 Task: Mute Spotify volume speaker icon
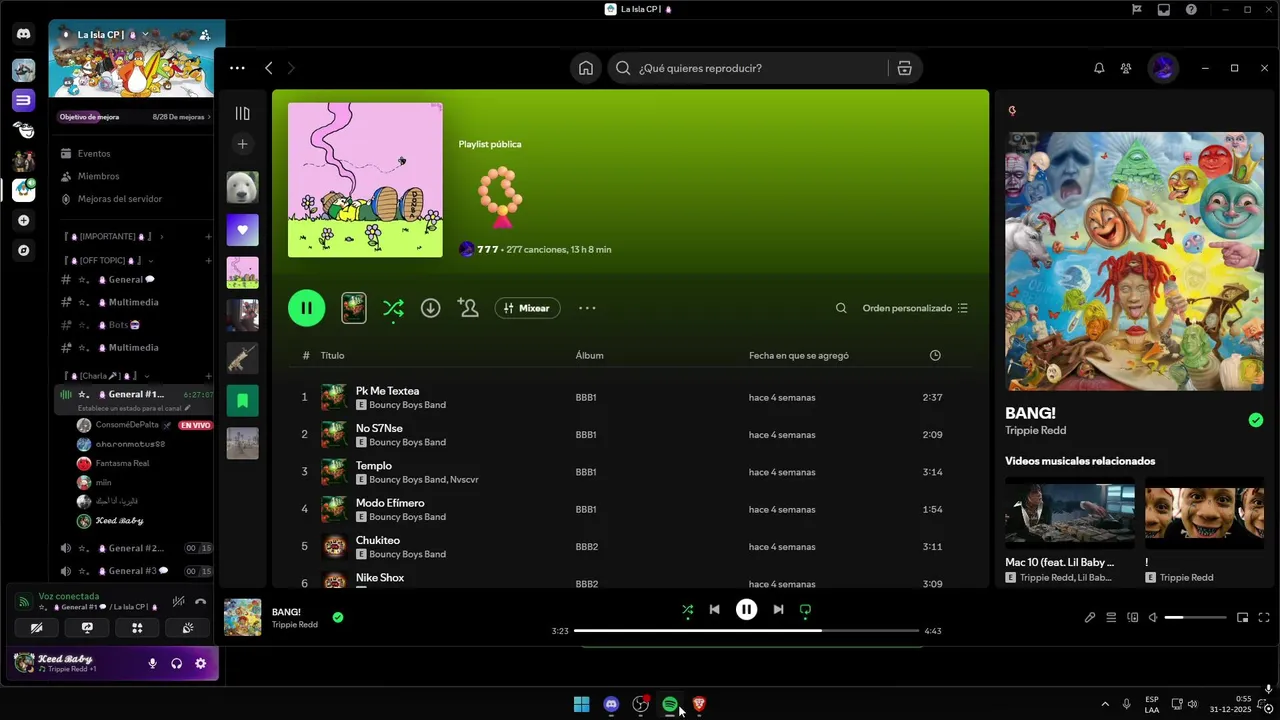click(x=1153, y=617)
